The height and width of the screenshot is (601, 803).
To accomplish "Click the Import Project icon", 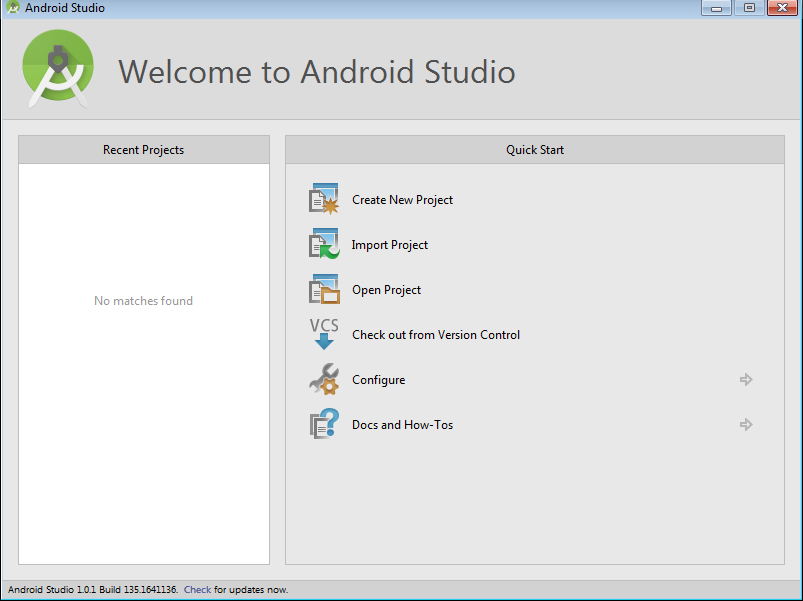I will pyautogui.click(x=324, y=244).
